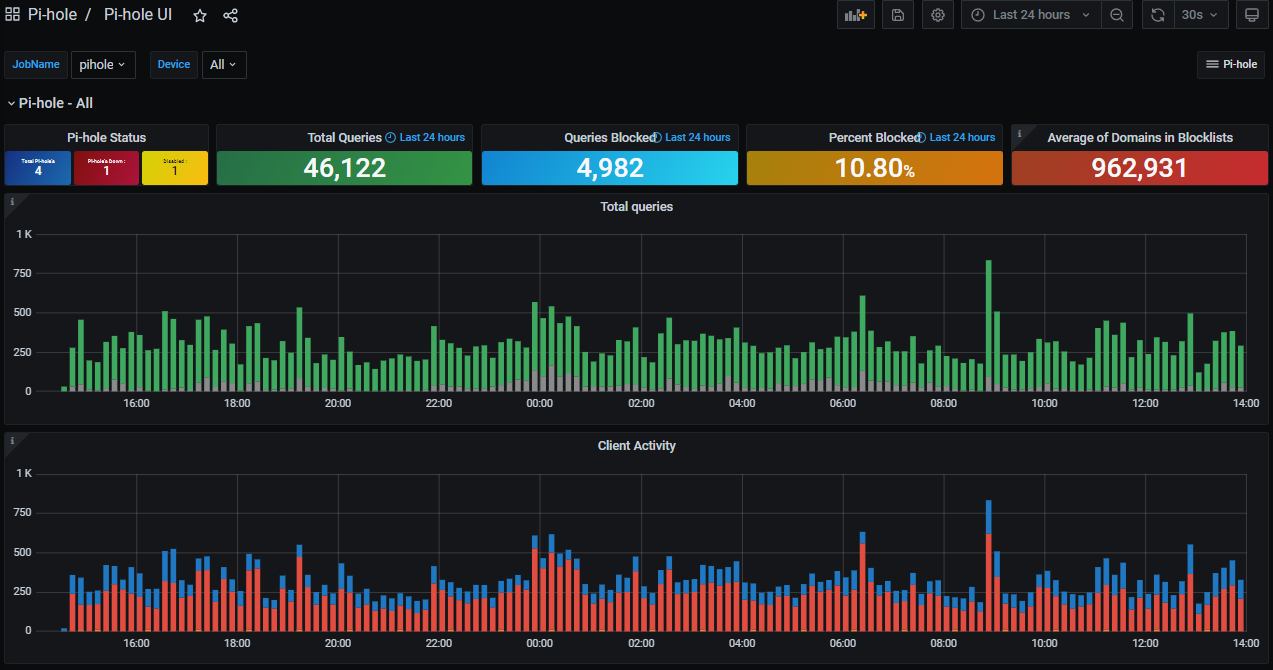Add a new panel
Screen dimensions: 1273x670
click(x=855, y=15)
